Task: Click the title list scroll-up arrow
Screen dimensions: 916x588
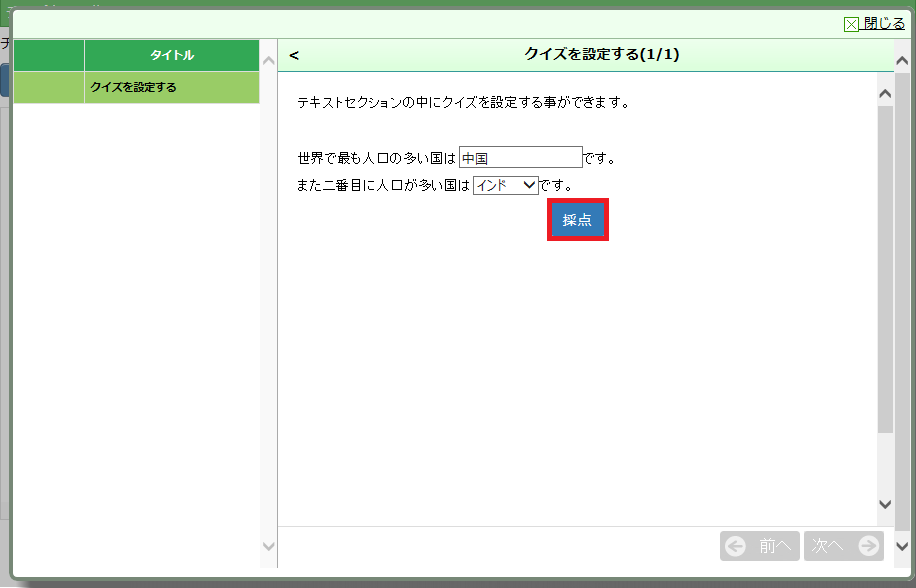Action: tap(269, 61)
